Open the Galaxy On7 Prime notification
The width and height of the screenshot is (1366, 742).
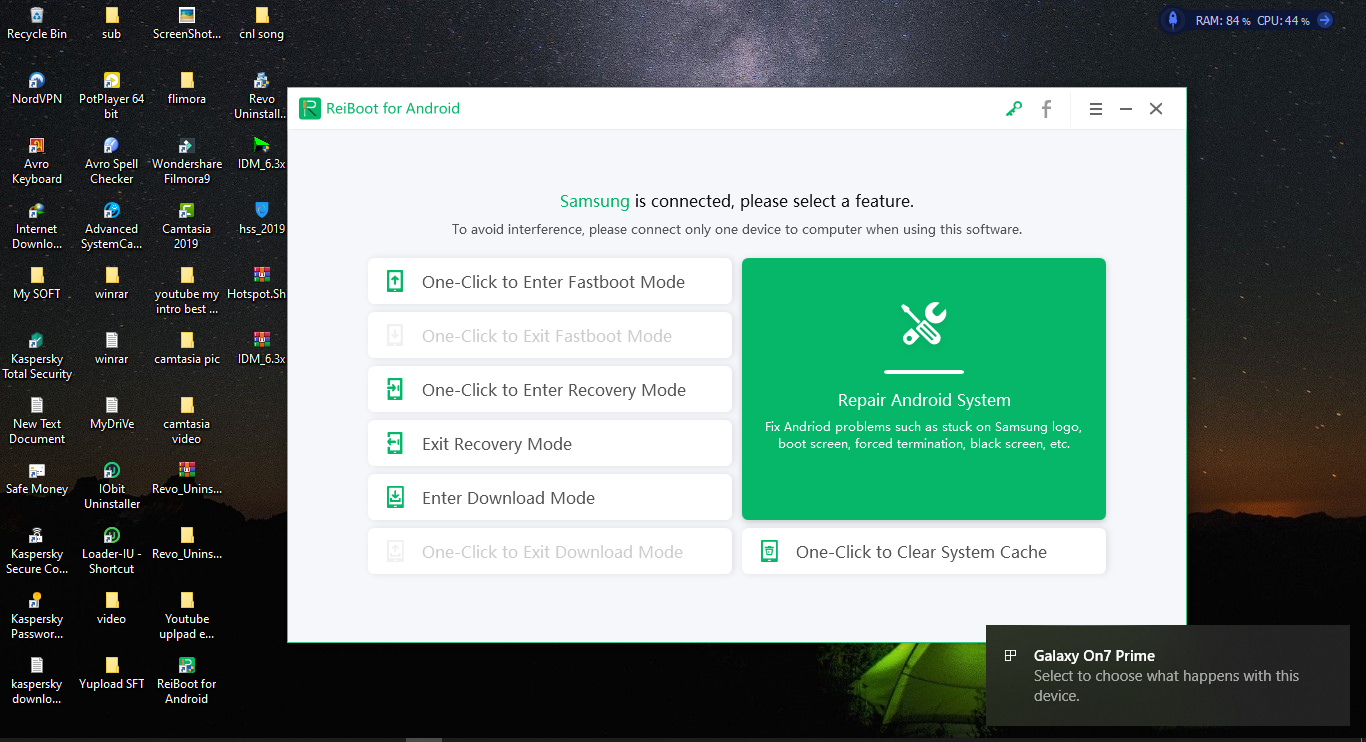[1167, 676]
